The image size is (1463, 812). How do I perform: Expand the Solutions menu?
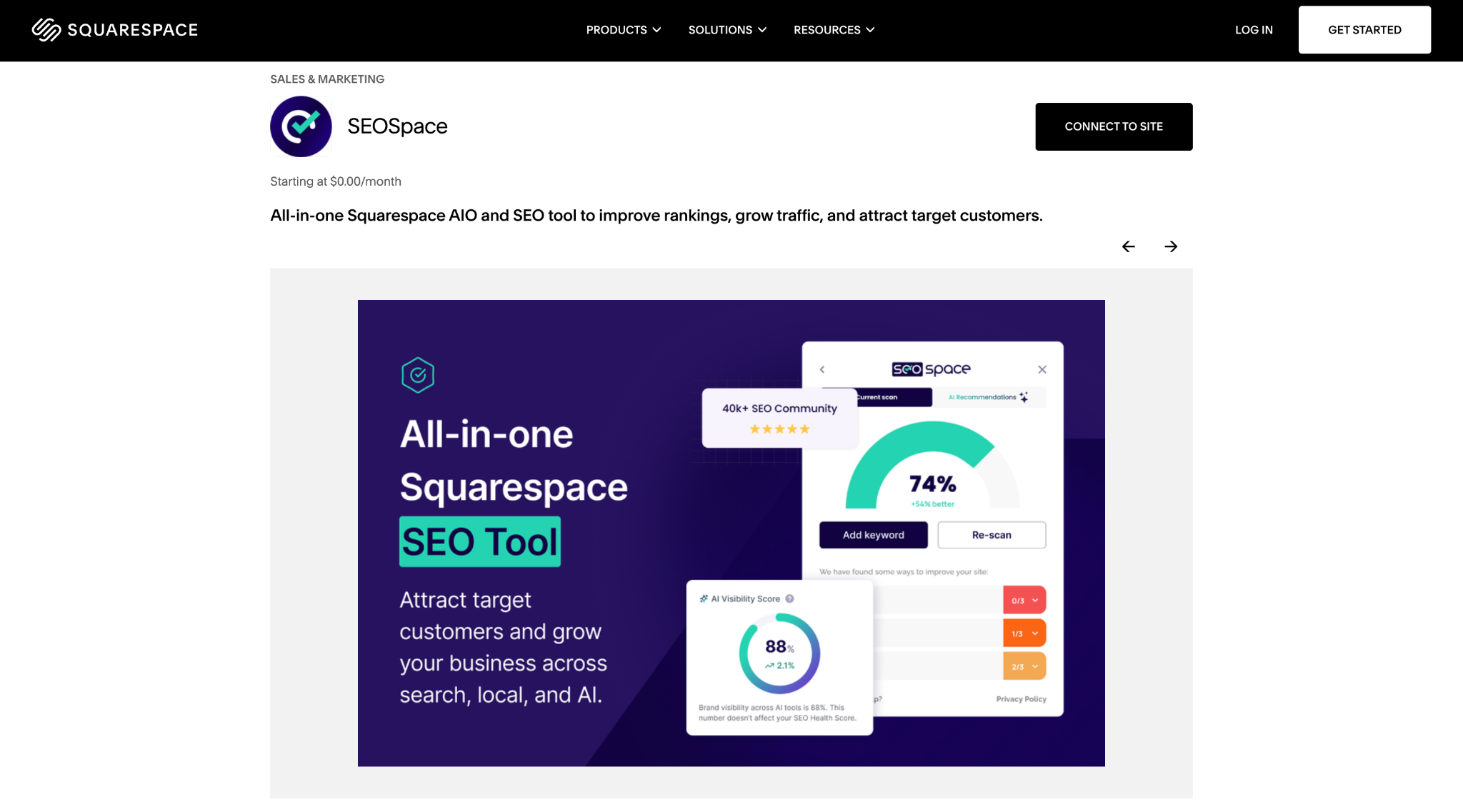pos(727,30)
